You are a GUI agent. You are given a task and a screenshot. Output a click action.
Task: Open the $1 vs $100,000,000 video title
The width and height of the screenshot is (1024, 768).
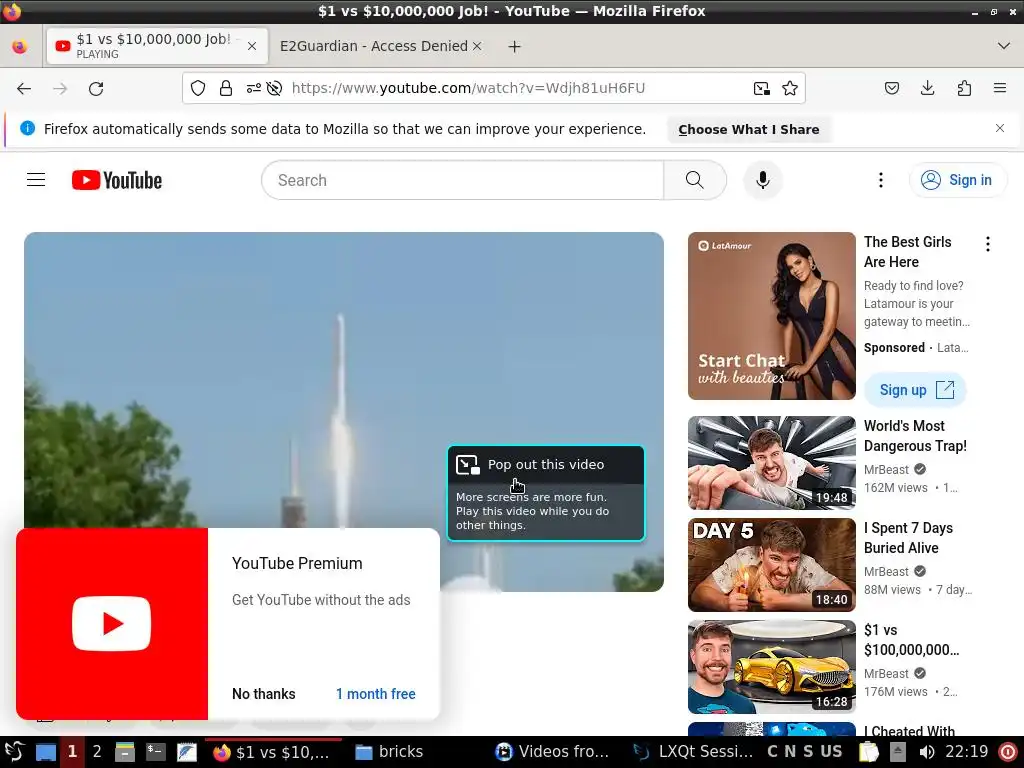912,640
